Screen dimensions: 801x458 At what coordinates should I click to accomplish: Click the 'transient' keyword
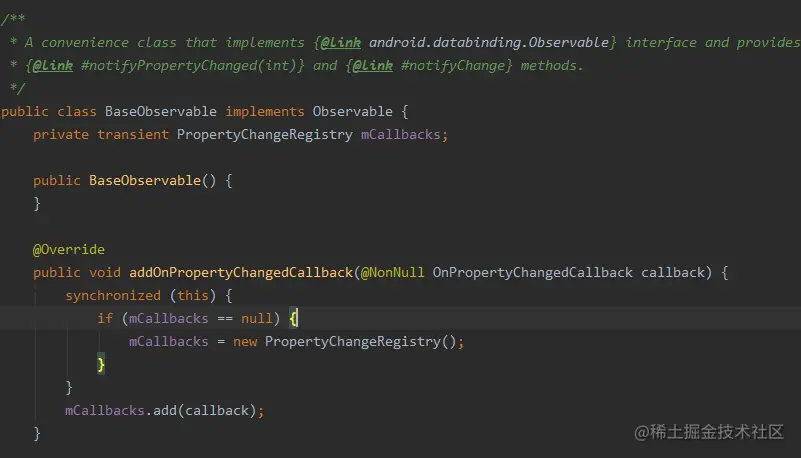(133, 134)
